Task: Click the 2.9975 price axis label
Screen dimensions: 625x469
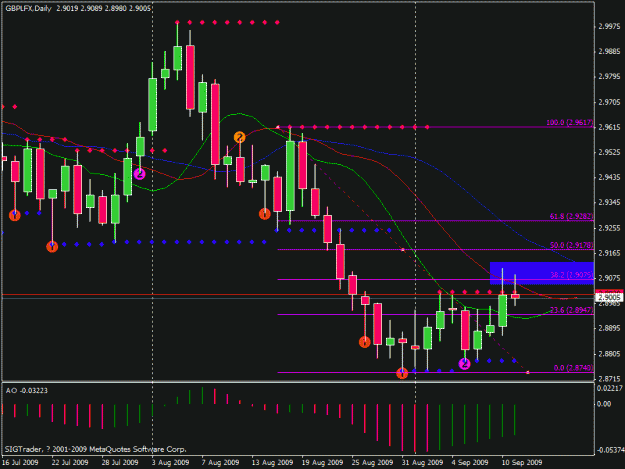Action: (609, 27)
